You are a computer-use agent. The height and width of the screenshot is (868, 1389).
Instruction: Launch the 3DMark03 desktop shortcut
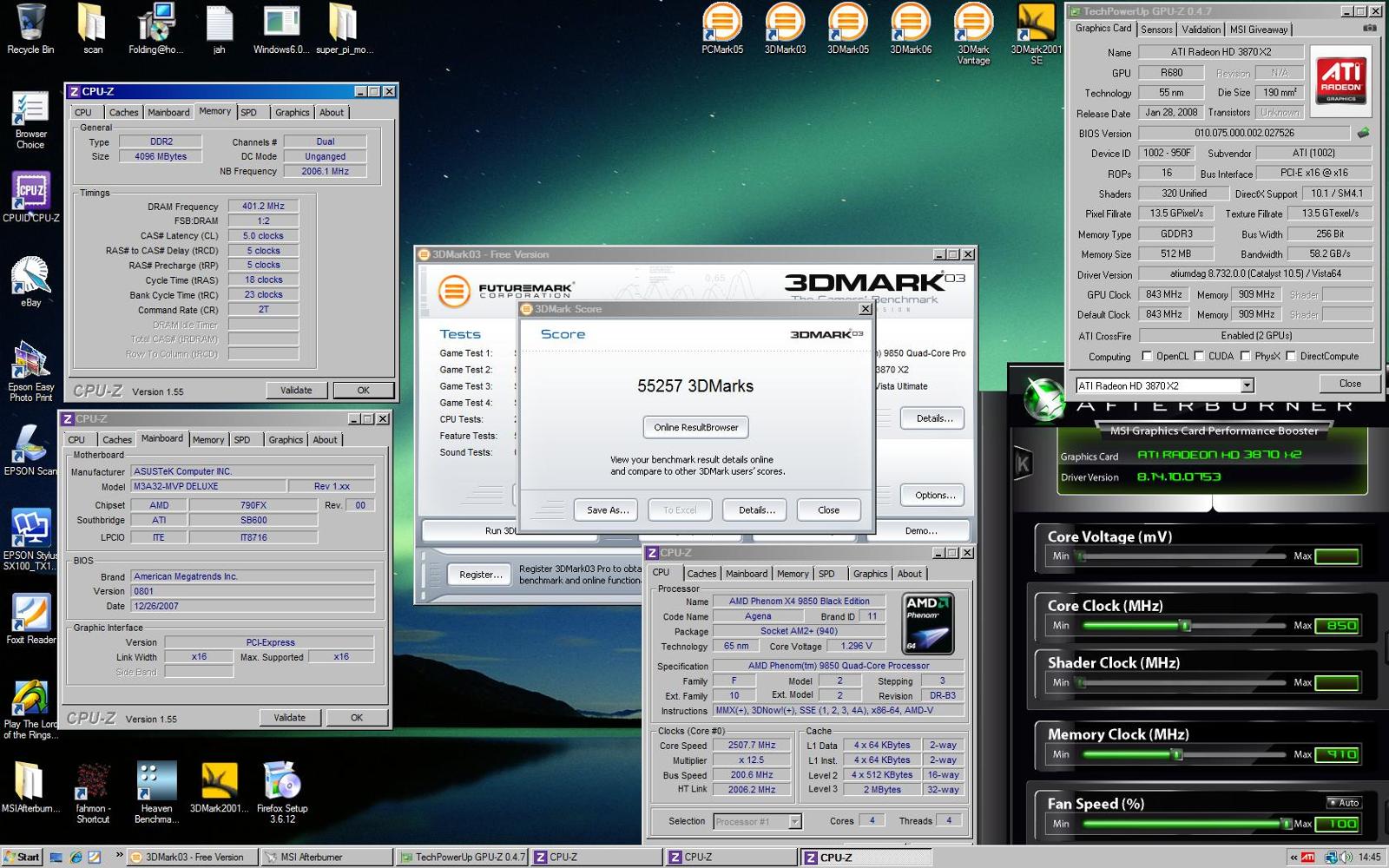click(785, 29)
